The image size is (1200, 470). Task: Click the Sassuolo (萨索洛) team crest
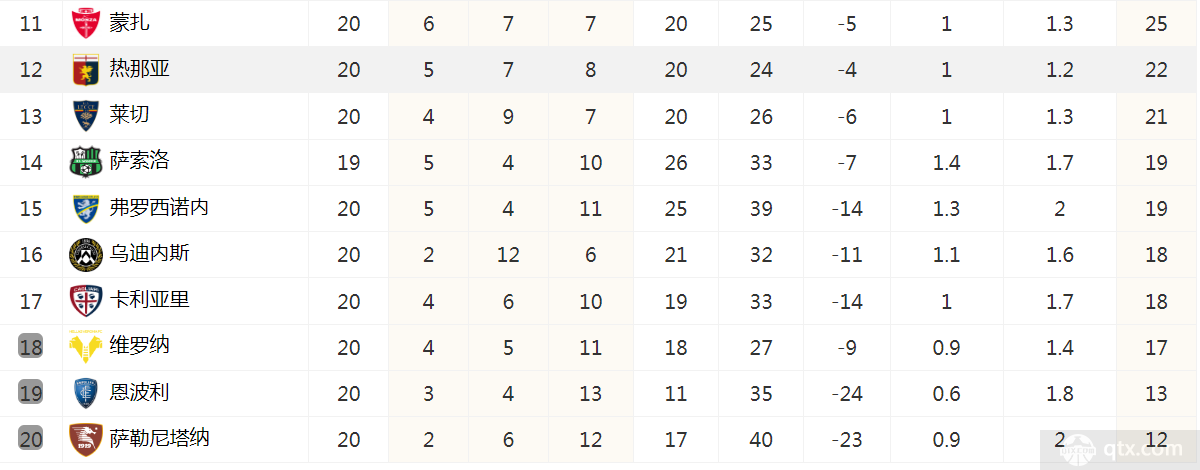coord(85,161)
